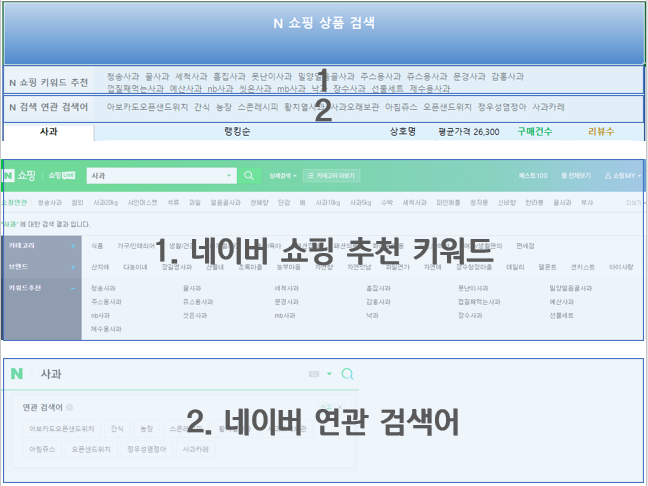Click 흠집사과 in the 키워드추천 list
This screenshot has height=486, width=648.
tap(378, 288)
